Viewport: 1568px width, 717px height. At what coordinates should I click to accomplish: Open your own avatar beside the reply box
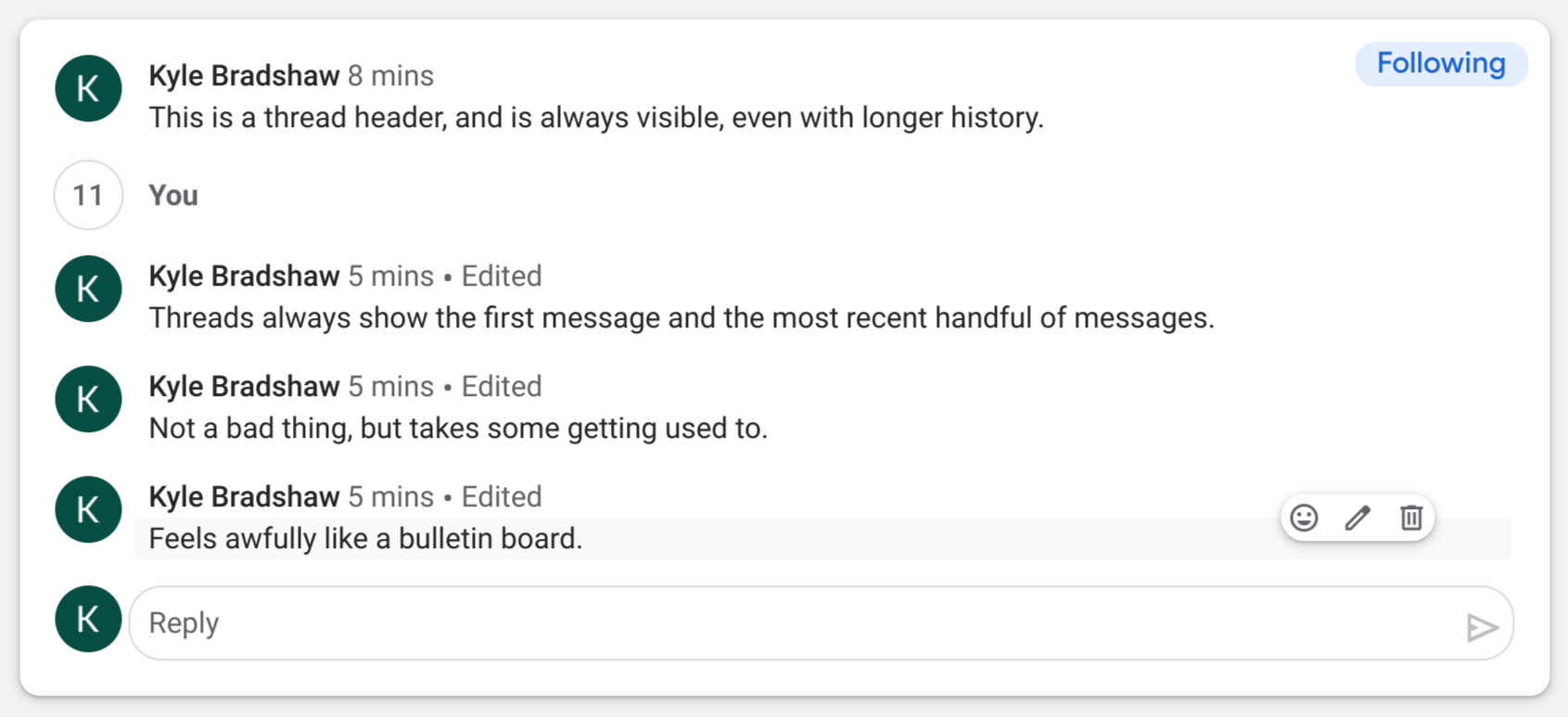[x=87, y=619]
